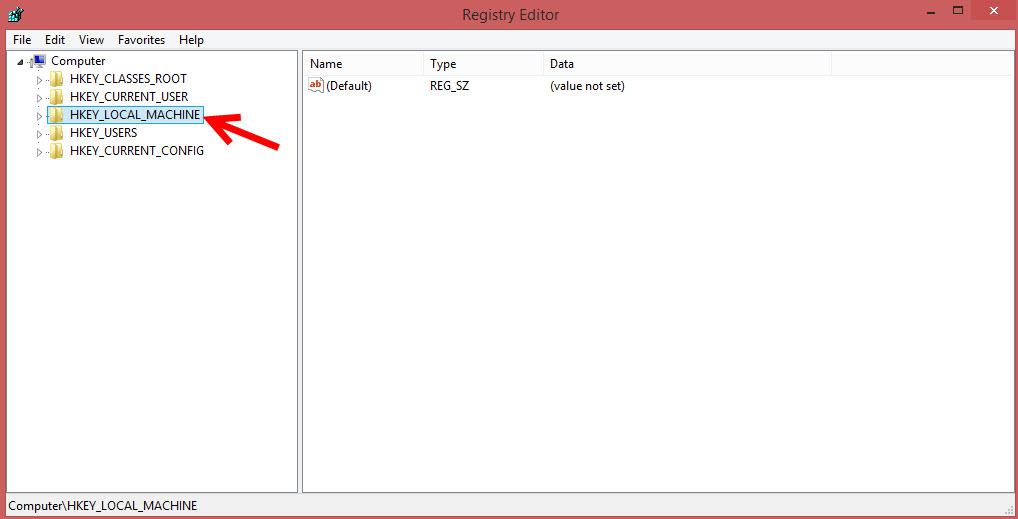Viewport: 1018px width, 519px height.
Task: Sort by the Type column header
Action: click(x=484, y=64)
